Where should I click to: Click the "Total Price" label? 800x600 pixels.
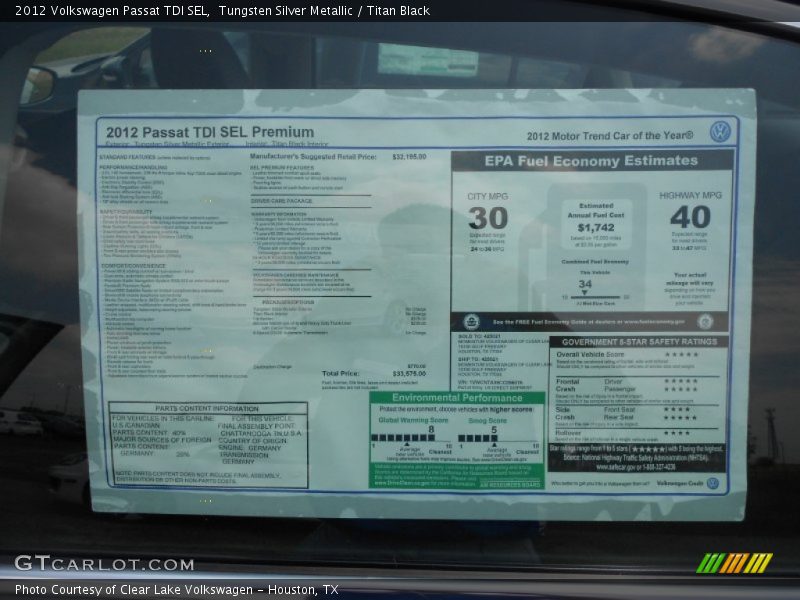(x=340, y=373)
